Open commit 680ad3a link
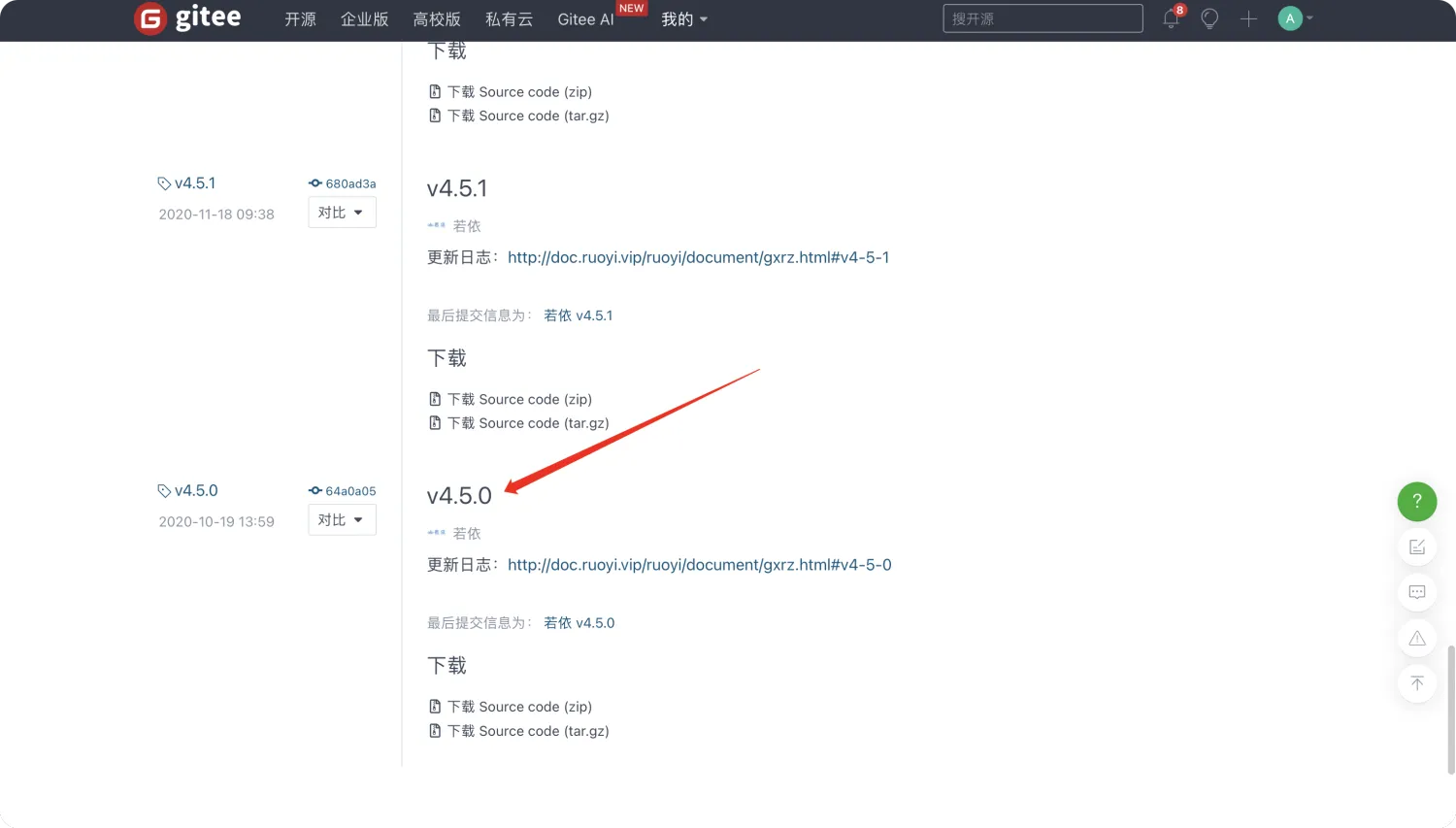Image resolution: width=1456 pixels, height=828 pixels. [x=350, y=183]
